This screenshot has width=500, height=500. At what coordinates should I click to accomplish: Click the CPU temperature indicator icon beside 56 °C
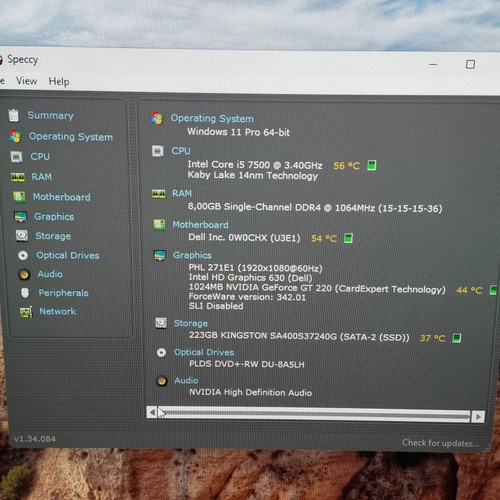pyautogui.click(x=372, y=165)
